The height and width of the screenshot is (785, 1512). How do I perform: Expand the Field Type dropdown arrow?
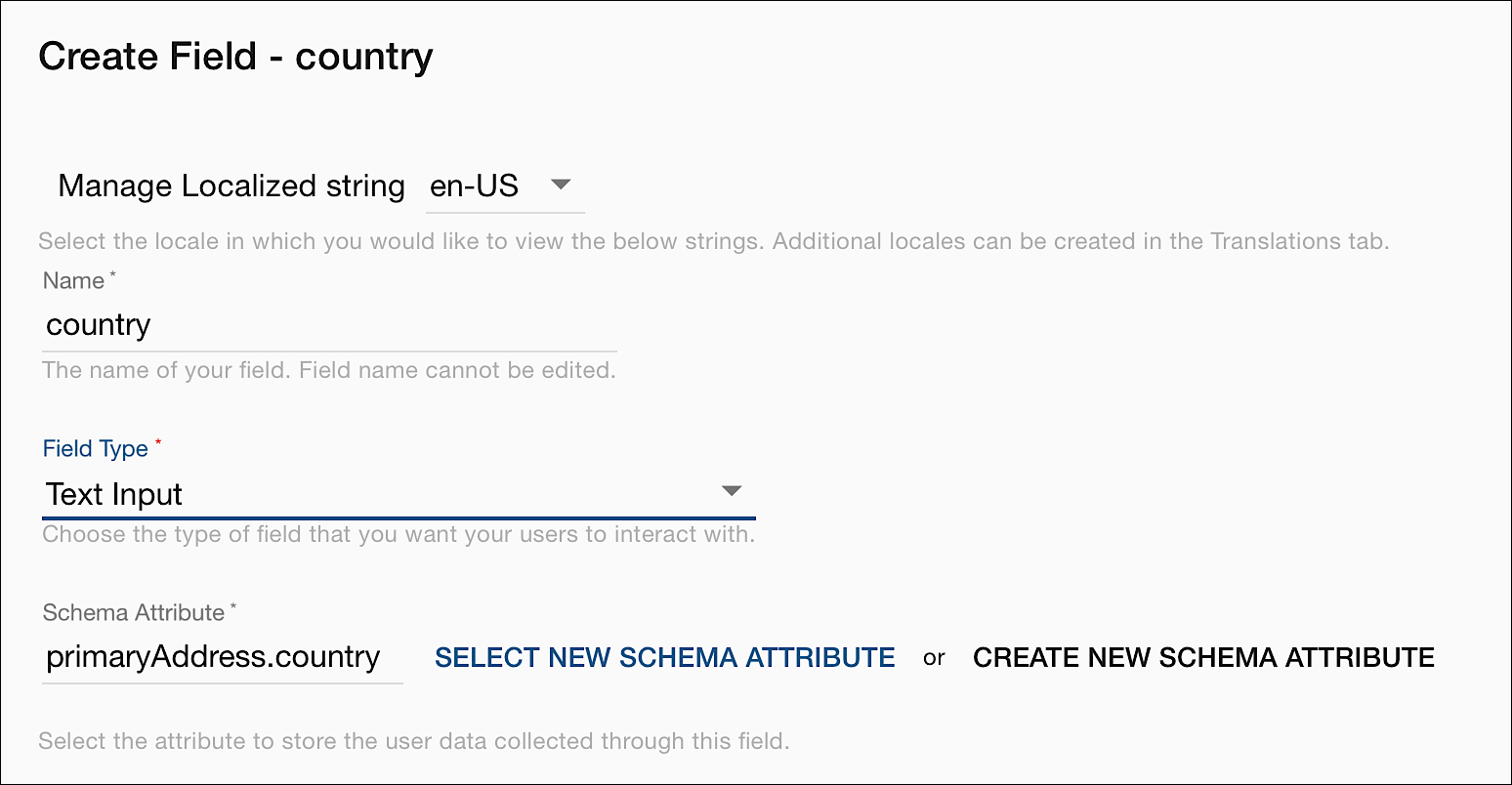click(732, 491)
